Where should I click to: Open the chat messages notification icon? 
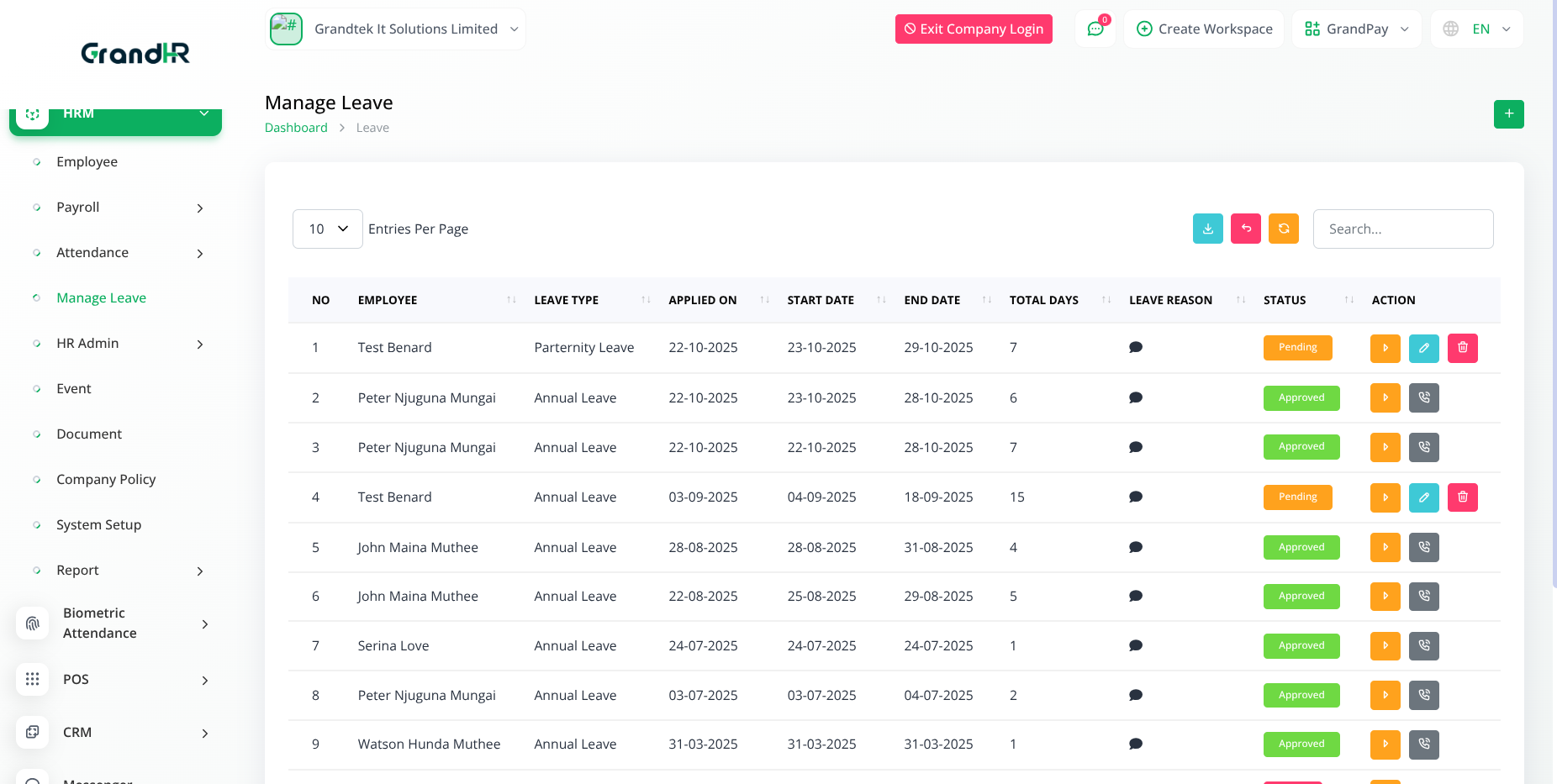coord(1095,29)
